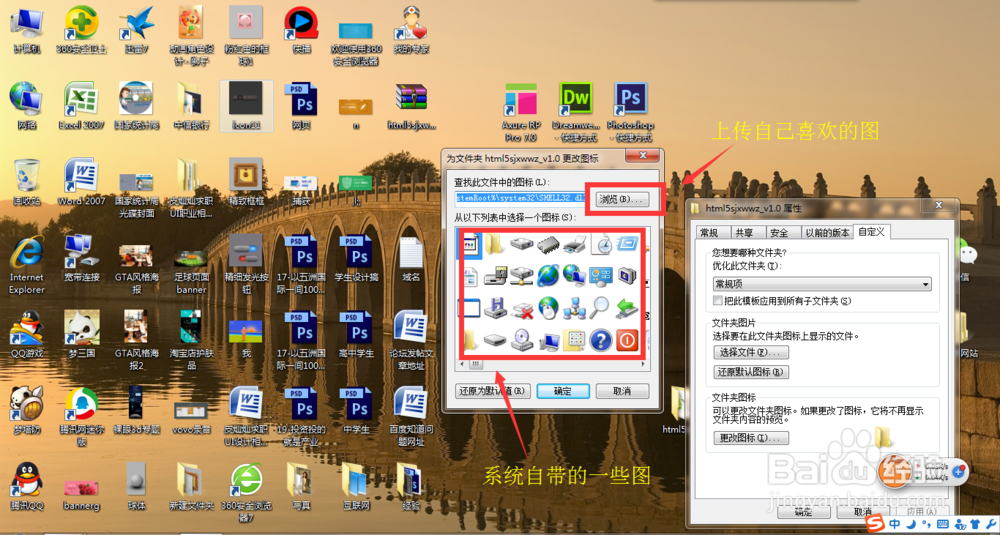Select the red power button icon

(x=627, y=341)
